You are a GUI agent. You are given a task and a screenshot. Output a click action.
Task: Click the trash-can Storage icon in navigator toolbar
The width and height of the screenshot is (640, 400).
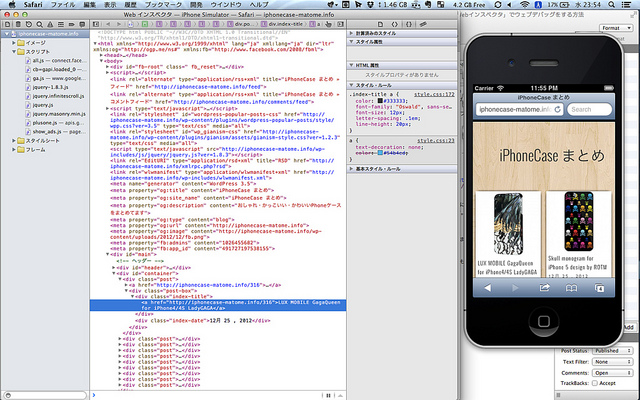point(18,24)
